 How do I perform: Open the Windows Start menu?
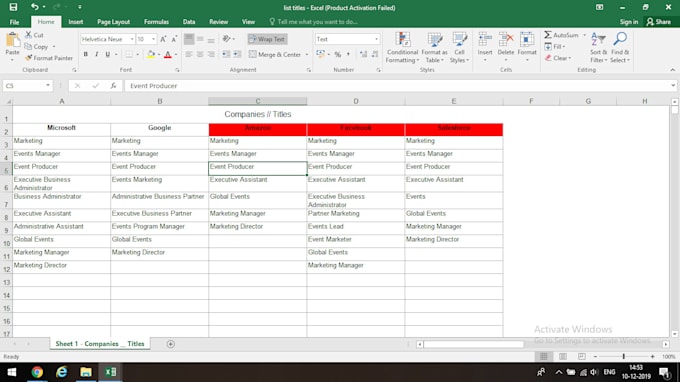(x=12, y=372)
